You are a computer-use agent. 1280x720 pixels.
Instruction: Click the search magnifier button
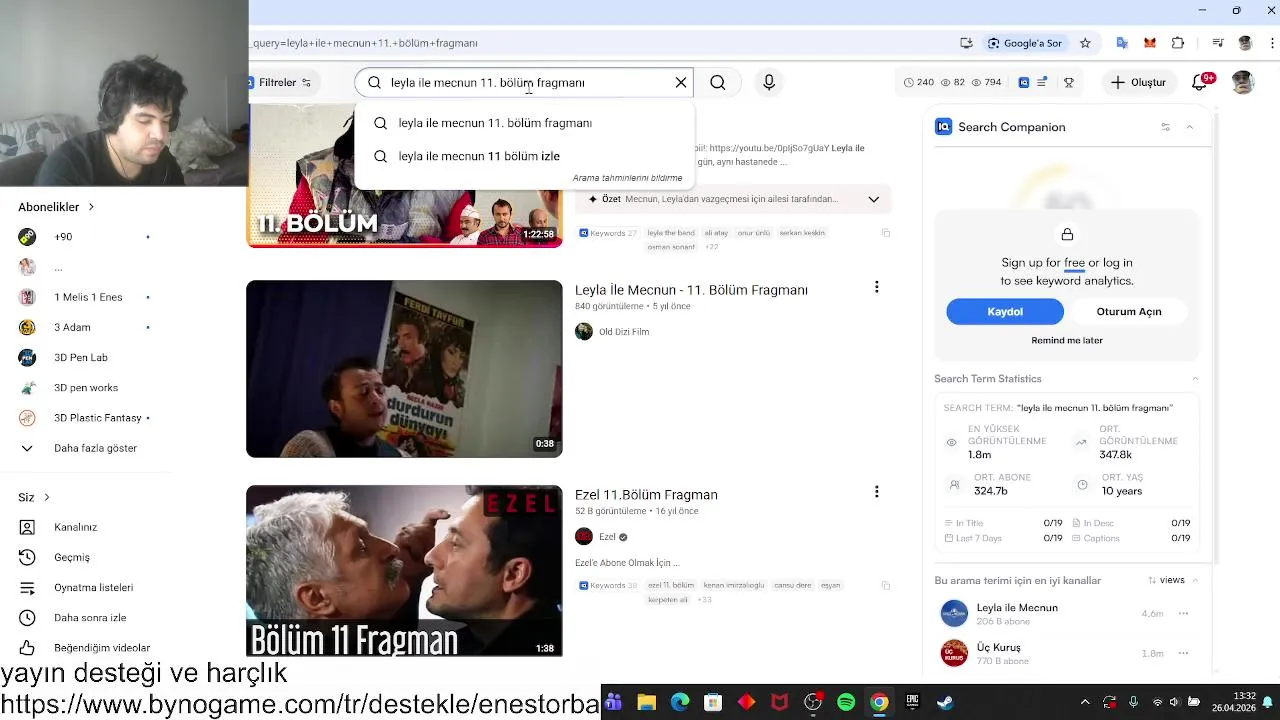click(718, 82)
